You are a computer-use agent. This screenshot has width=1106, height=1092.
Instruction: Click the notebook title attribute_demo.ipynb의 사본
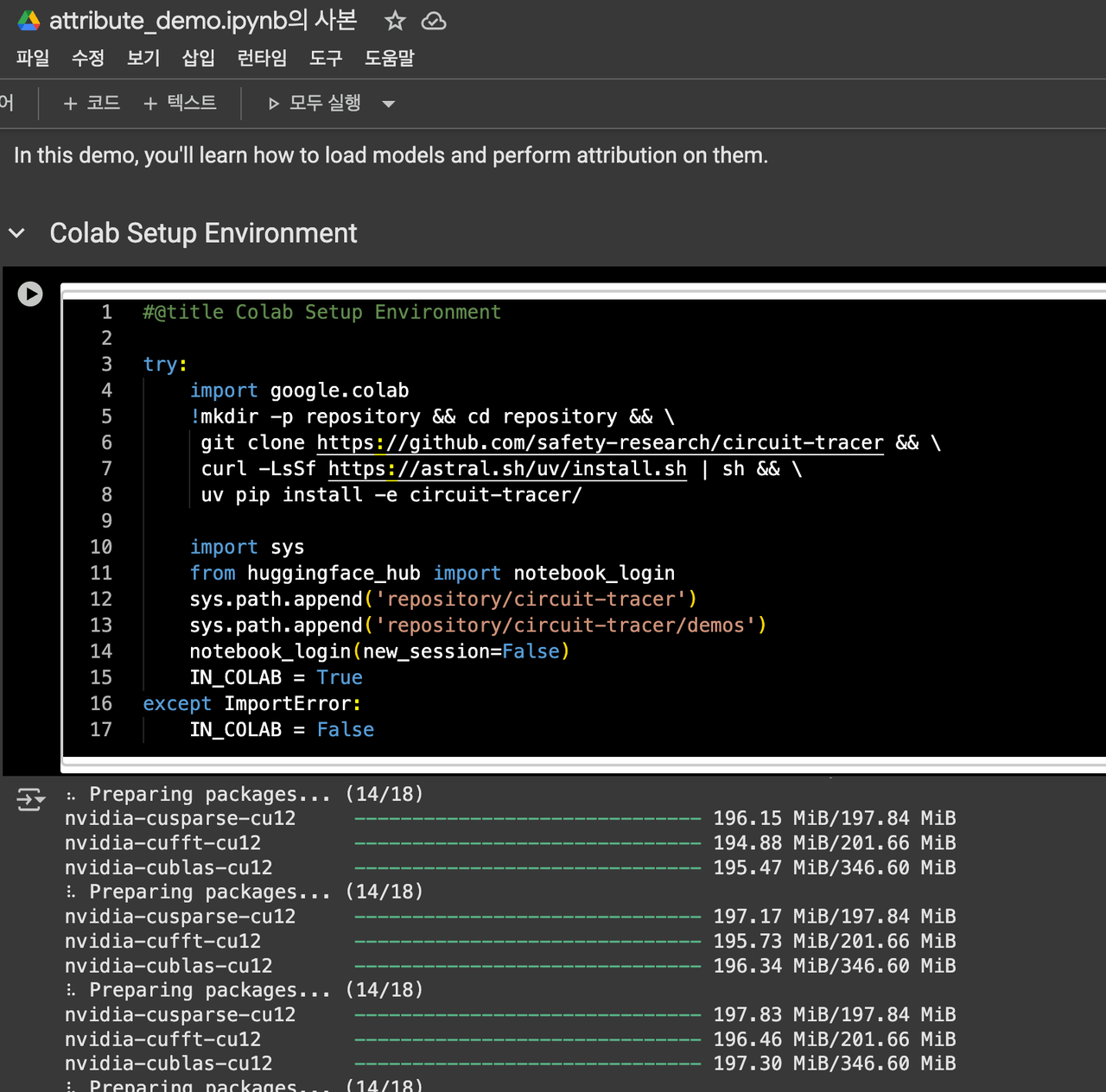pos(203,20)
